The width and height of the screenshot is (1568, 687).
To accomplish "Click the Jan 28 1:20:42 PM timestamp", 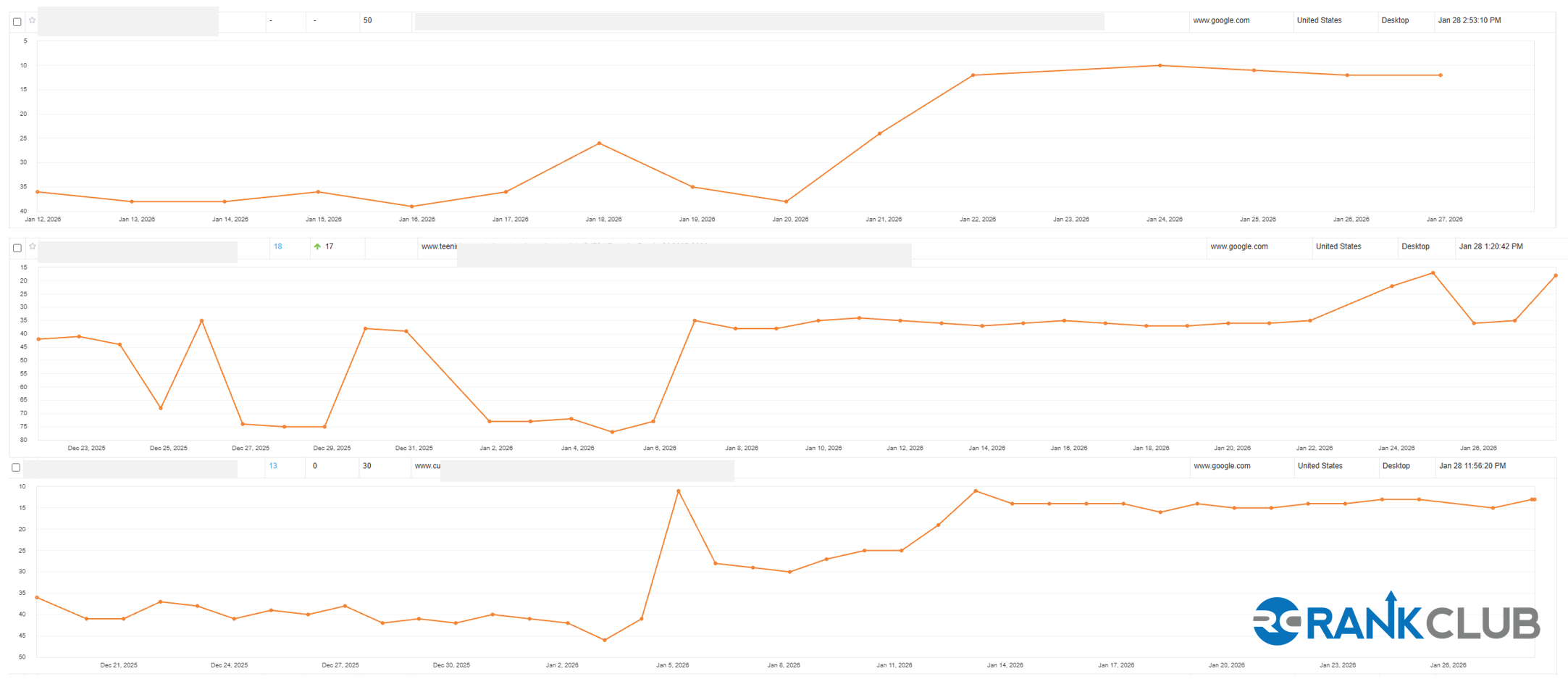I will pyautogui.click(x=1491, y=246).
